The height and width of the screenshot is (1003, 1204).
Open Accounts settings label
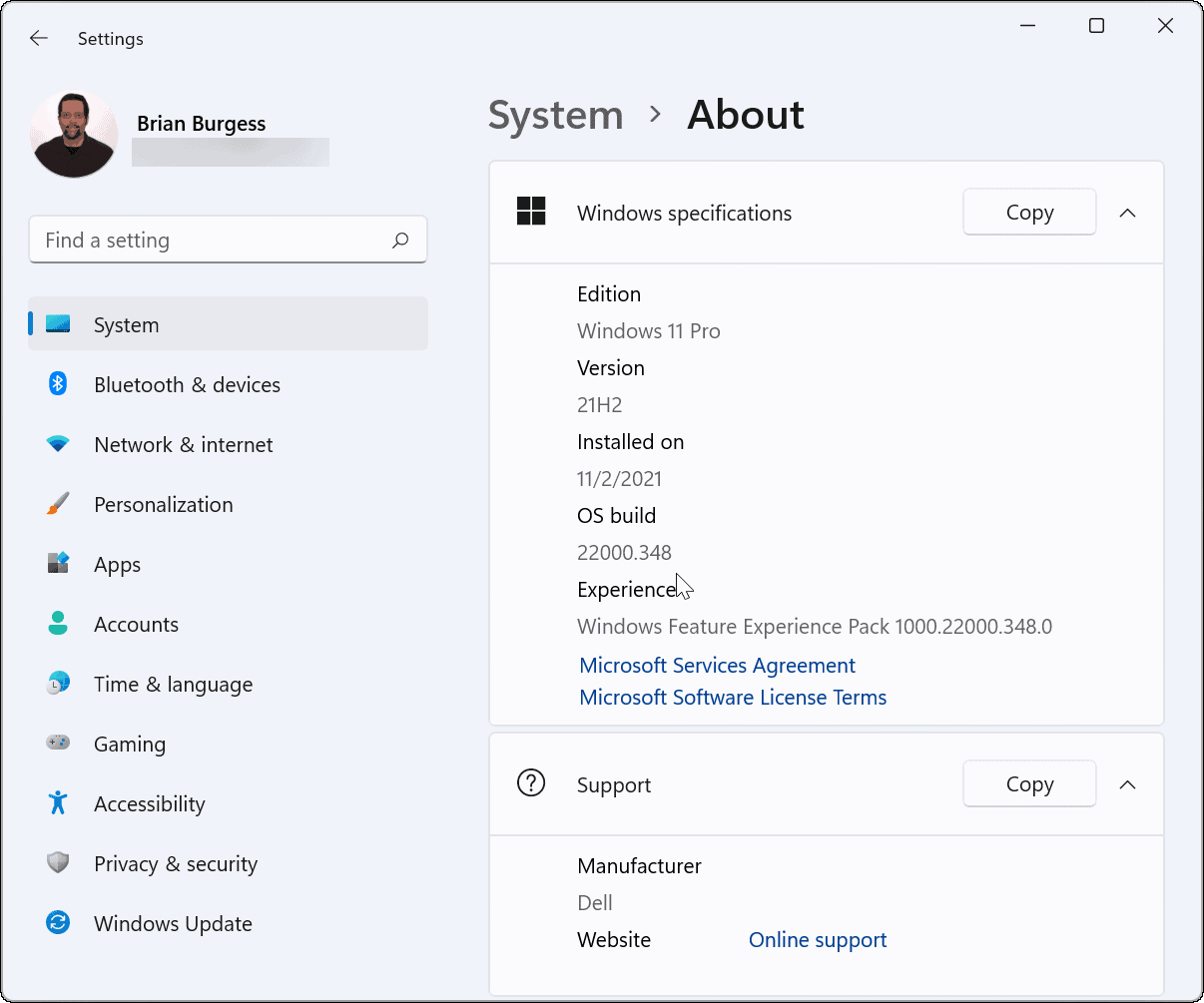136,625
